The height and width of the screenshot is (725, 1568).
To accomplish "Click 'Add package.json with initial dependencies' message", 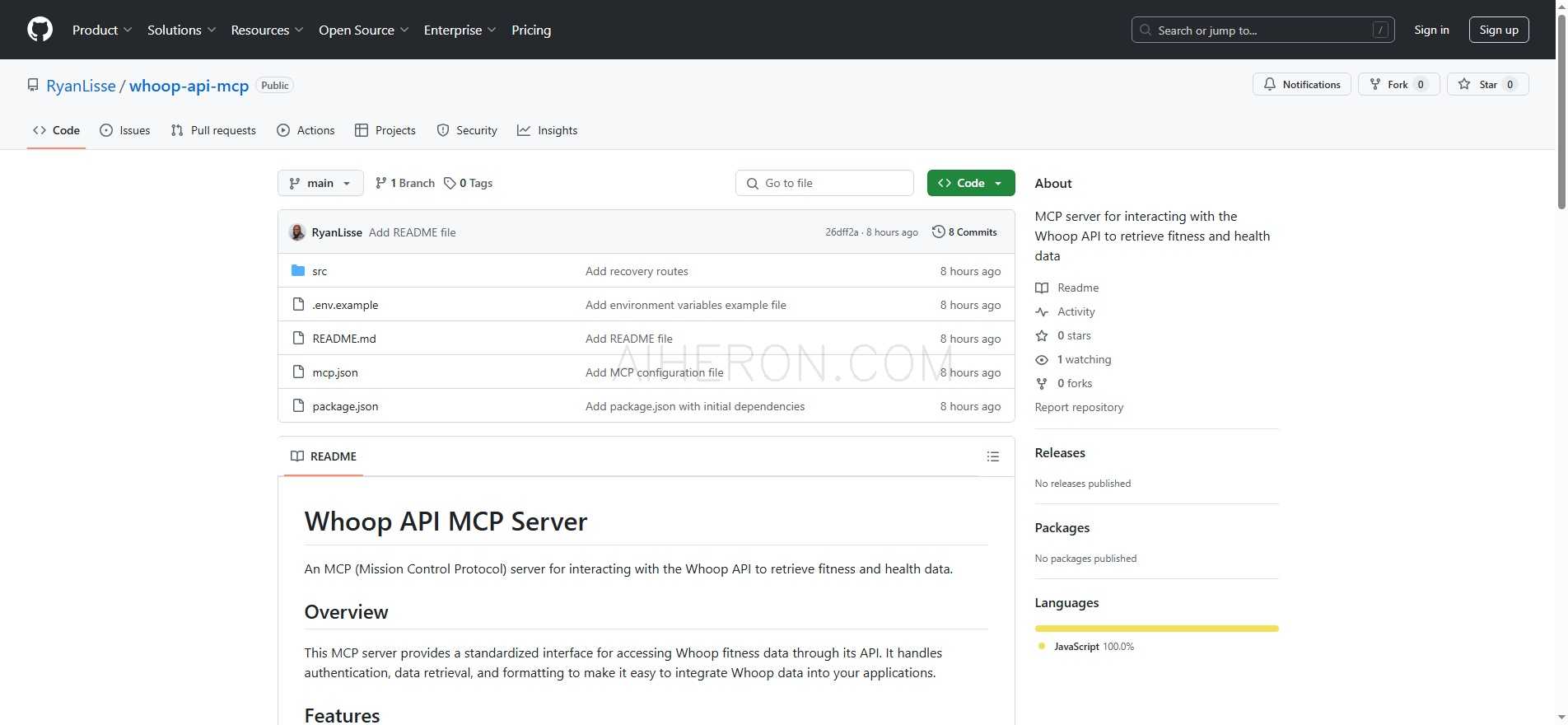I will (695, 406).
